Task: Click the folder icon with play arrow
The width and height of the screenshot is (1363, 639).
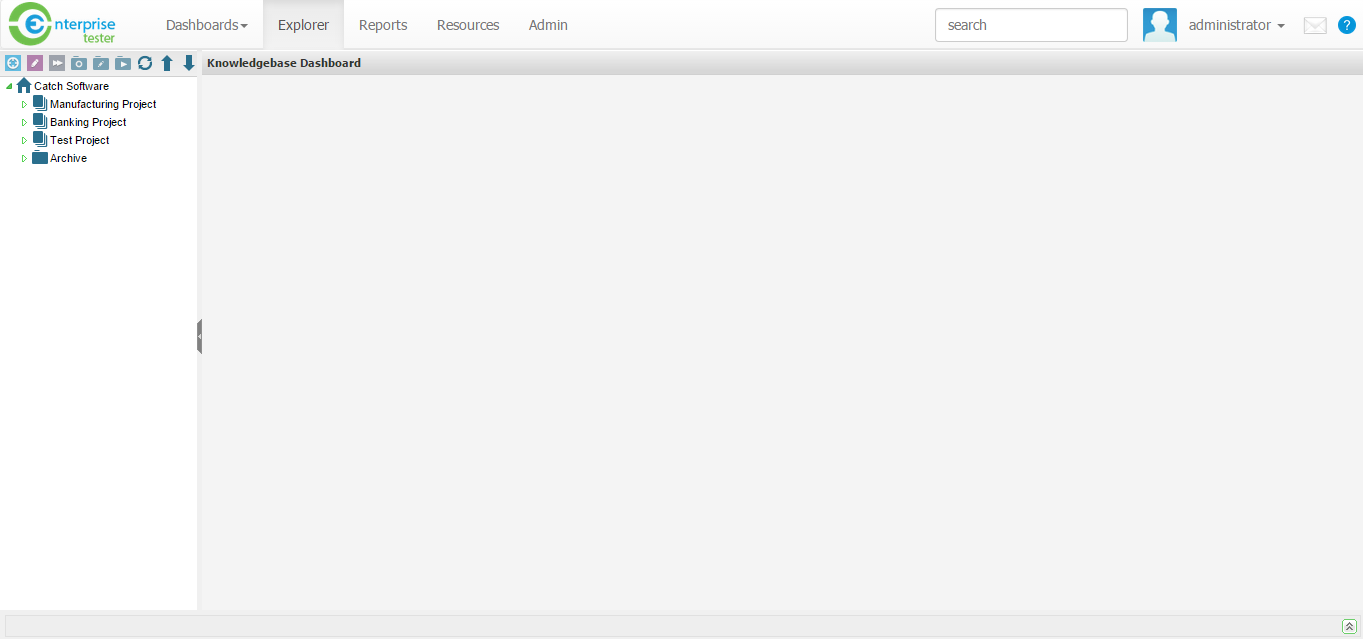Action: pos(123,63)
